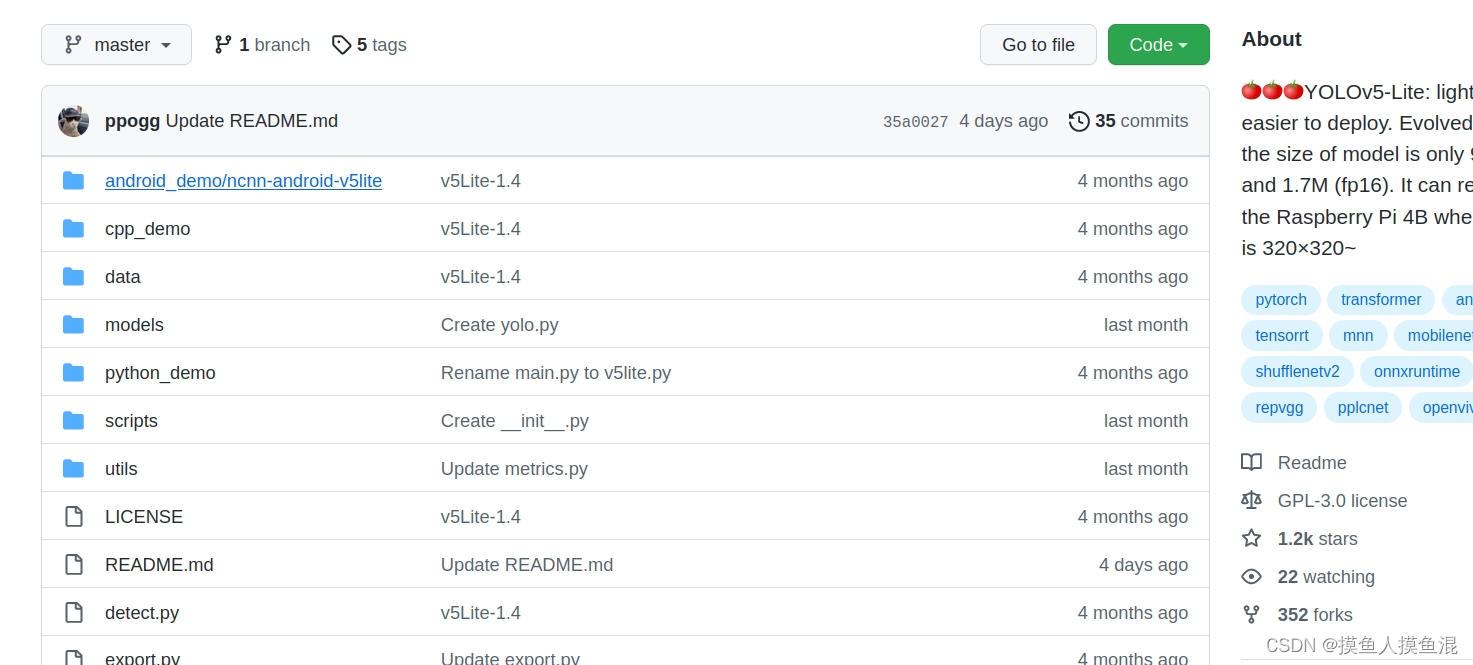The image size is (1473, 665).
Task: Open the python_demo folder
Action: click(160, 373)
